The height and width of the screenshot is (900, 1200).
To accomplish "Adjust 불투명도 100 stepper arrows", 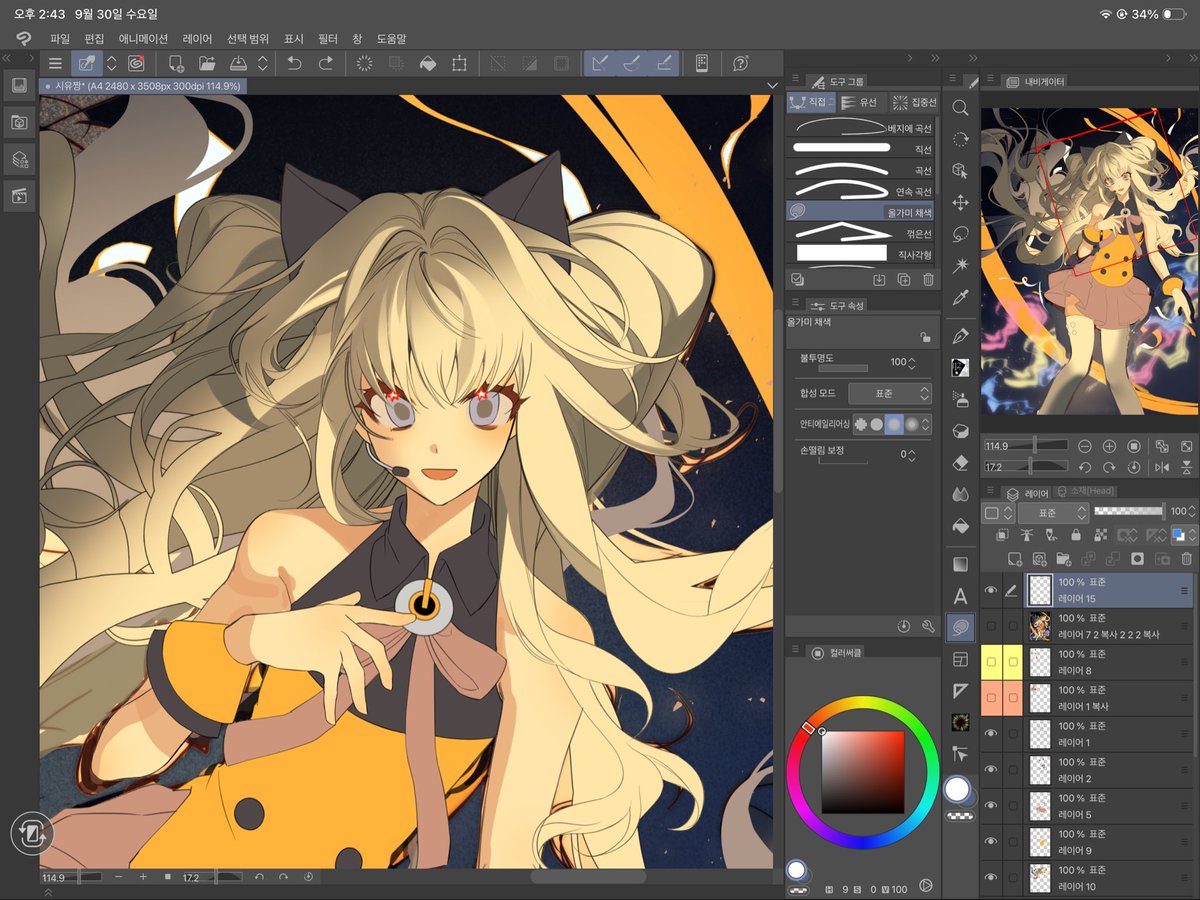I will [x=911, y=362].
